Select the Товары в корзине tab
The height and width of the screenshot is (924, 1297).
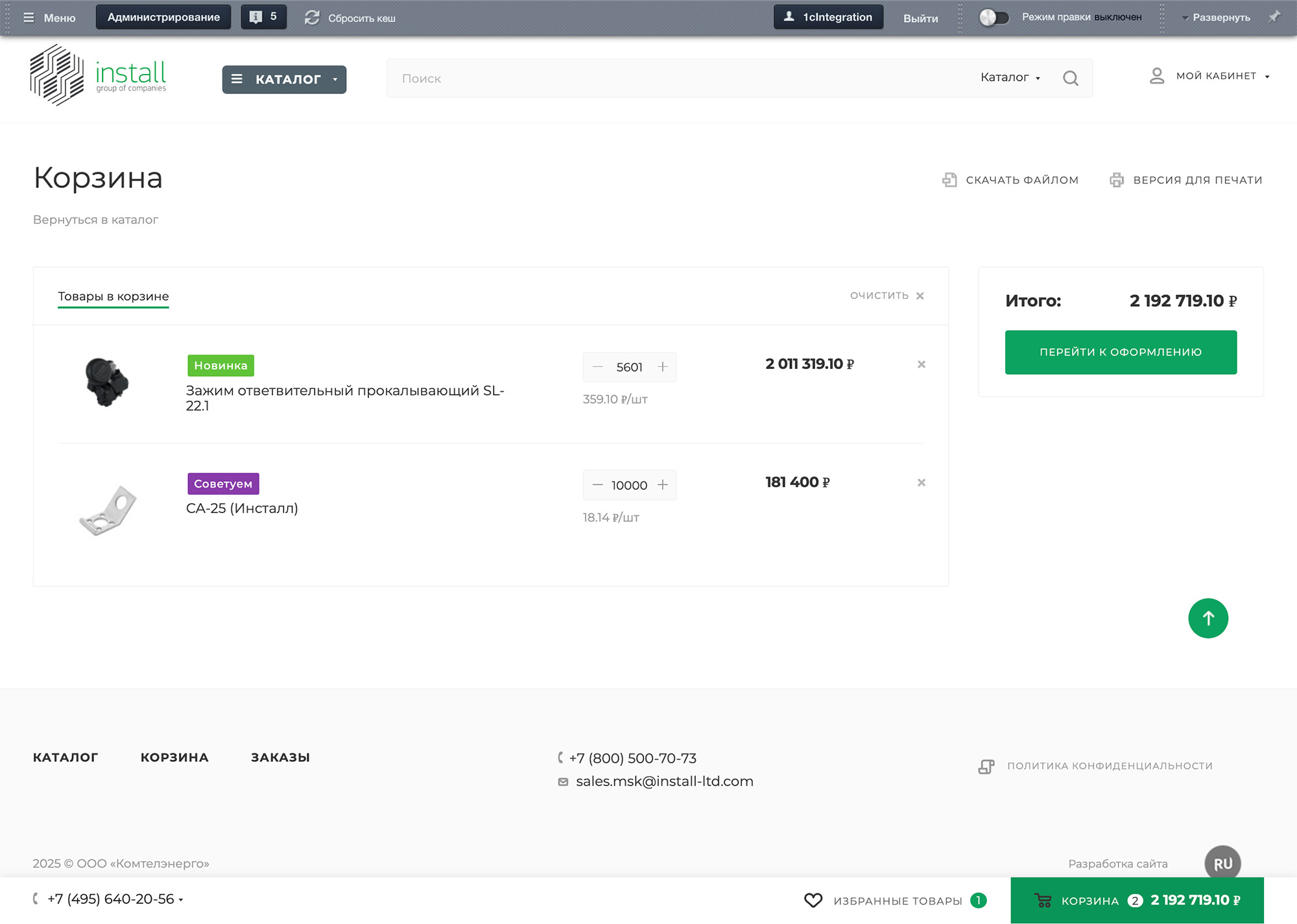[113, 296]
